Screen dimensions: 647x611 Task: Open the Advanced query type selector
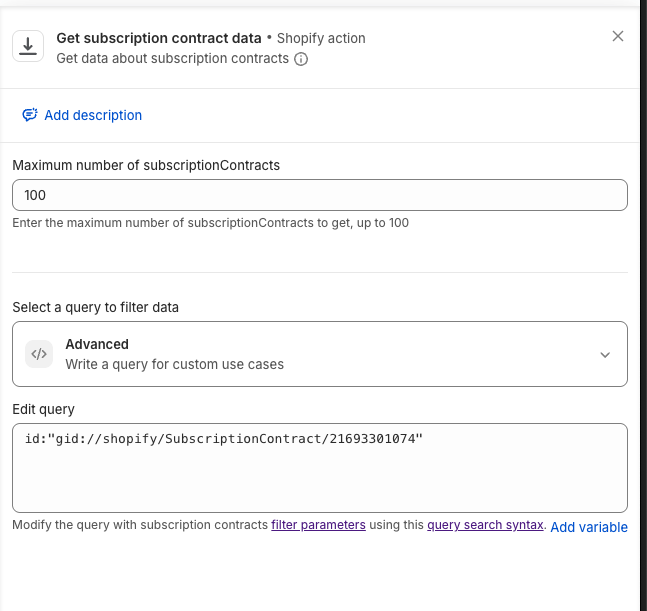[x=320, y=354]
